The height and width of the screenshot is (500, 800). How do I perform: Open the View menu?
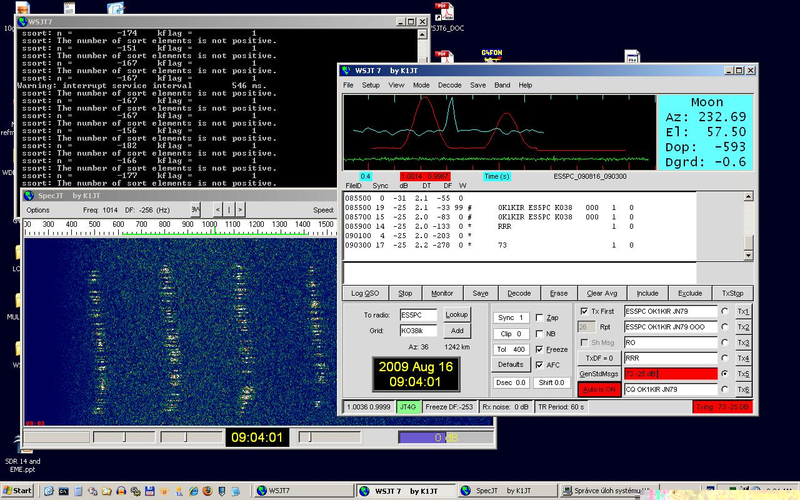click(x=396, y=85)
